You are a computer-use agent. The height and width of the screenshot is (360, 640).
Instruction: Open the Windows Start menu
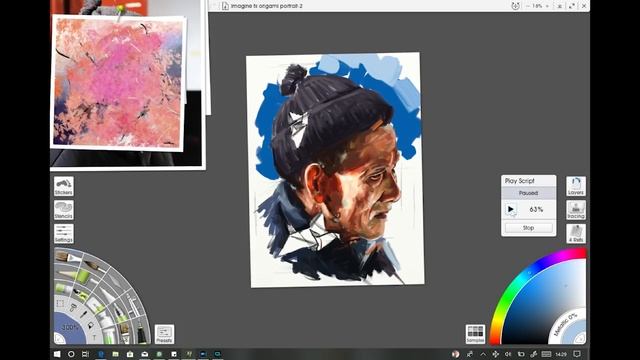pos(57,354)
